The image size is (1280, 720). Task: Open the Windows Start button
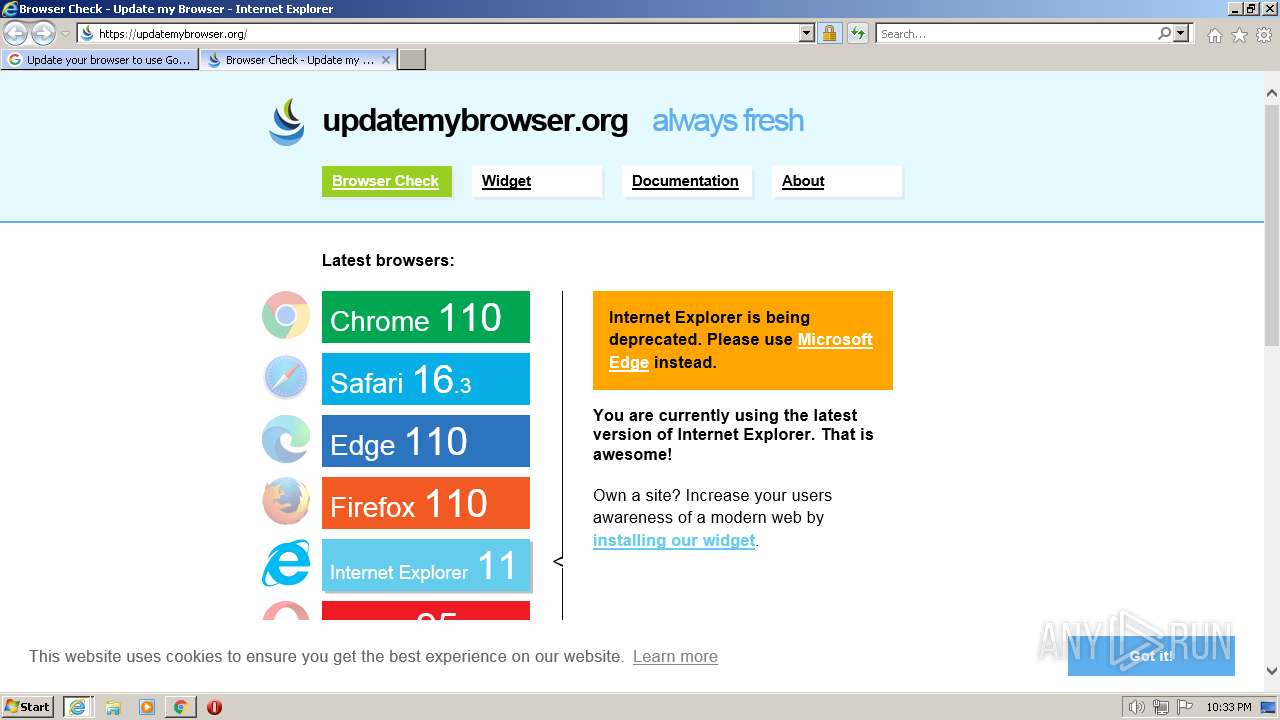28,706
